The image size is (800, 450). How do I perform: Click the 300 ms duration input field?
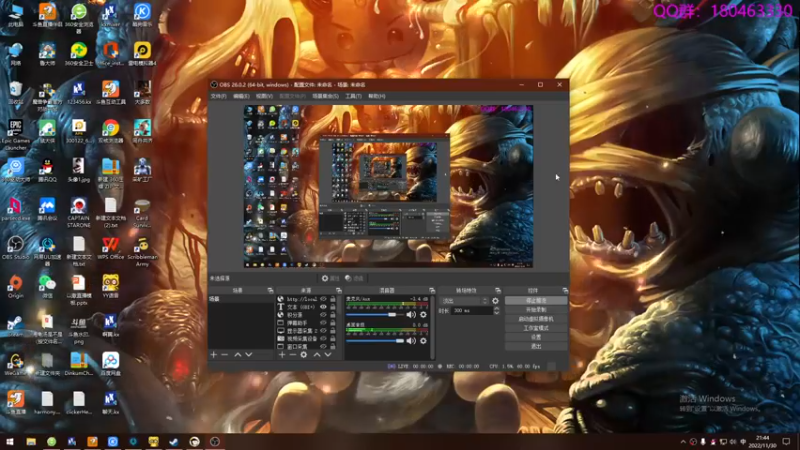pyautogui.click(x=472, y=311)
